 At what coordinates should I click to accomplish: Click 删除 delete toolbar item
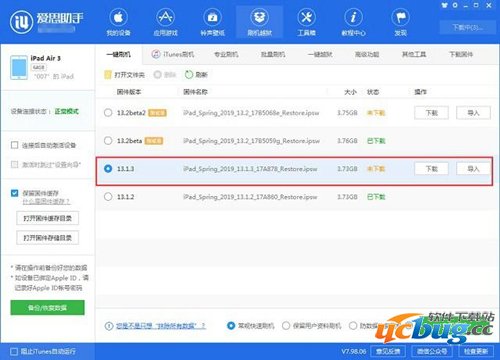click(165, 75)
